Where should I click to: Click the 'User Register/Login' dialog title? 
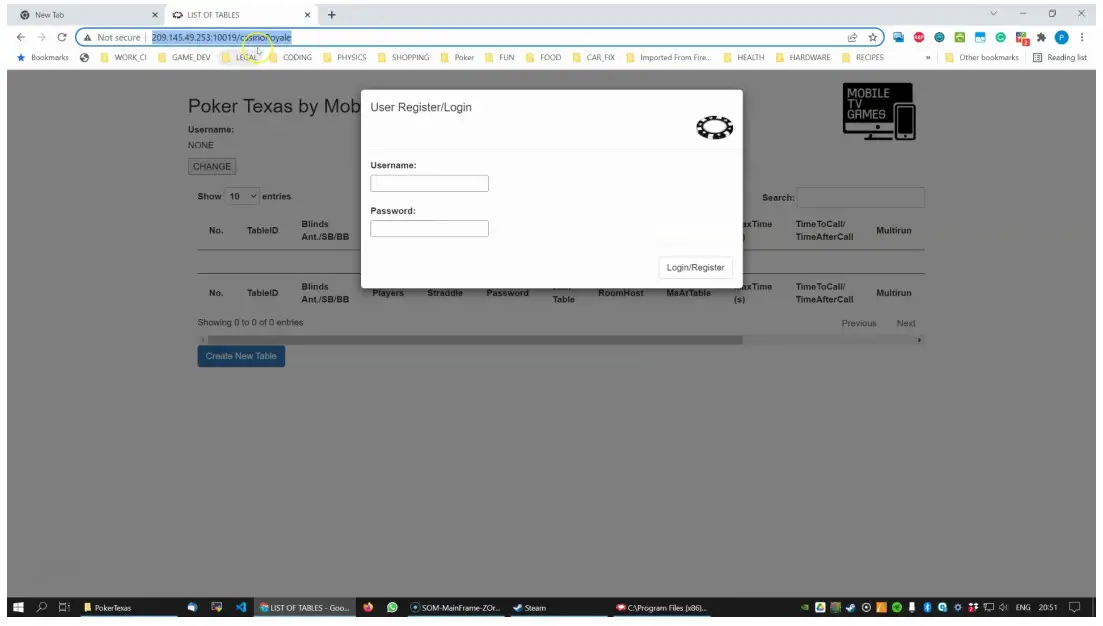coord(421,108)
